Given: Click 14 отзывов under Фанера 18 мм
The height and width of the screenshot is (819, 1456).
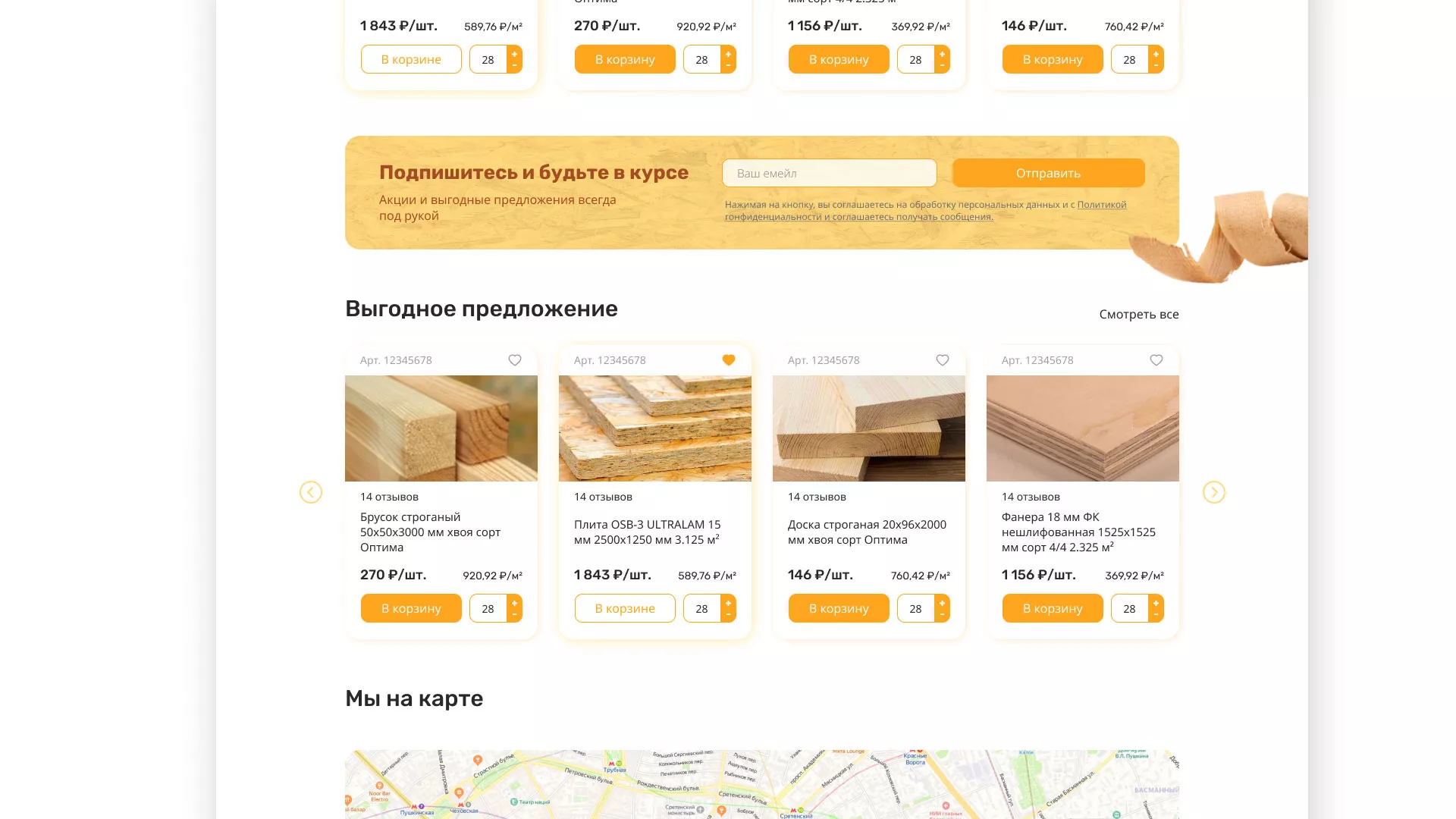Looking at the screenshot, I should click(1030, 497).
